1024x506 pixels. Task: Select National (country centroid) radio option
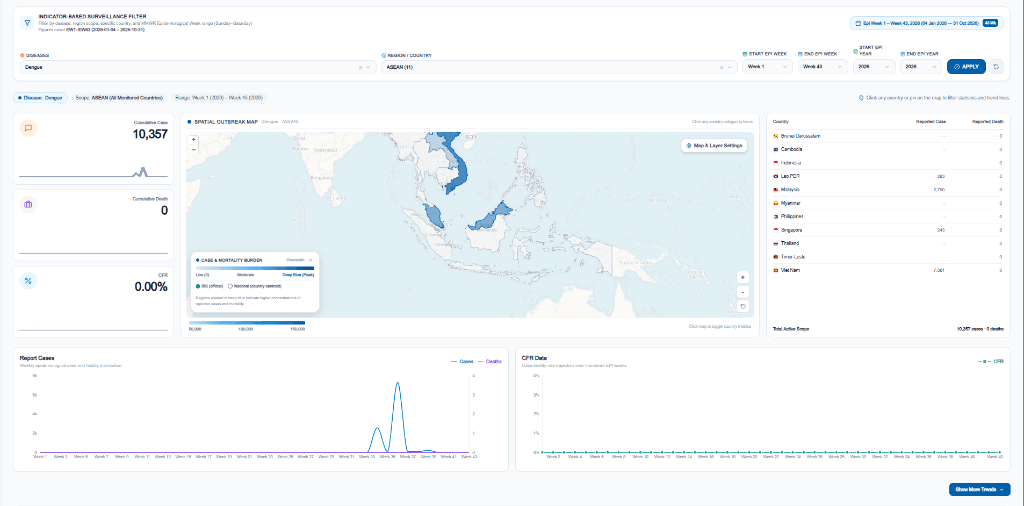[x=229, y=286]
